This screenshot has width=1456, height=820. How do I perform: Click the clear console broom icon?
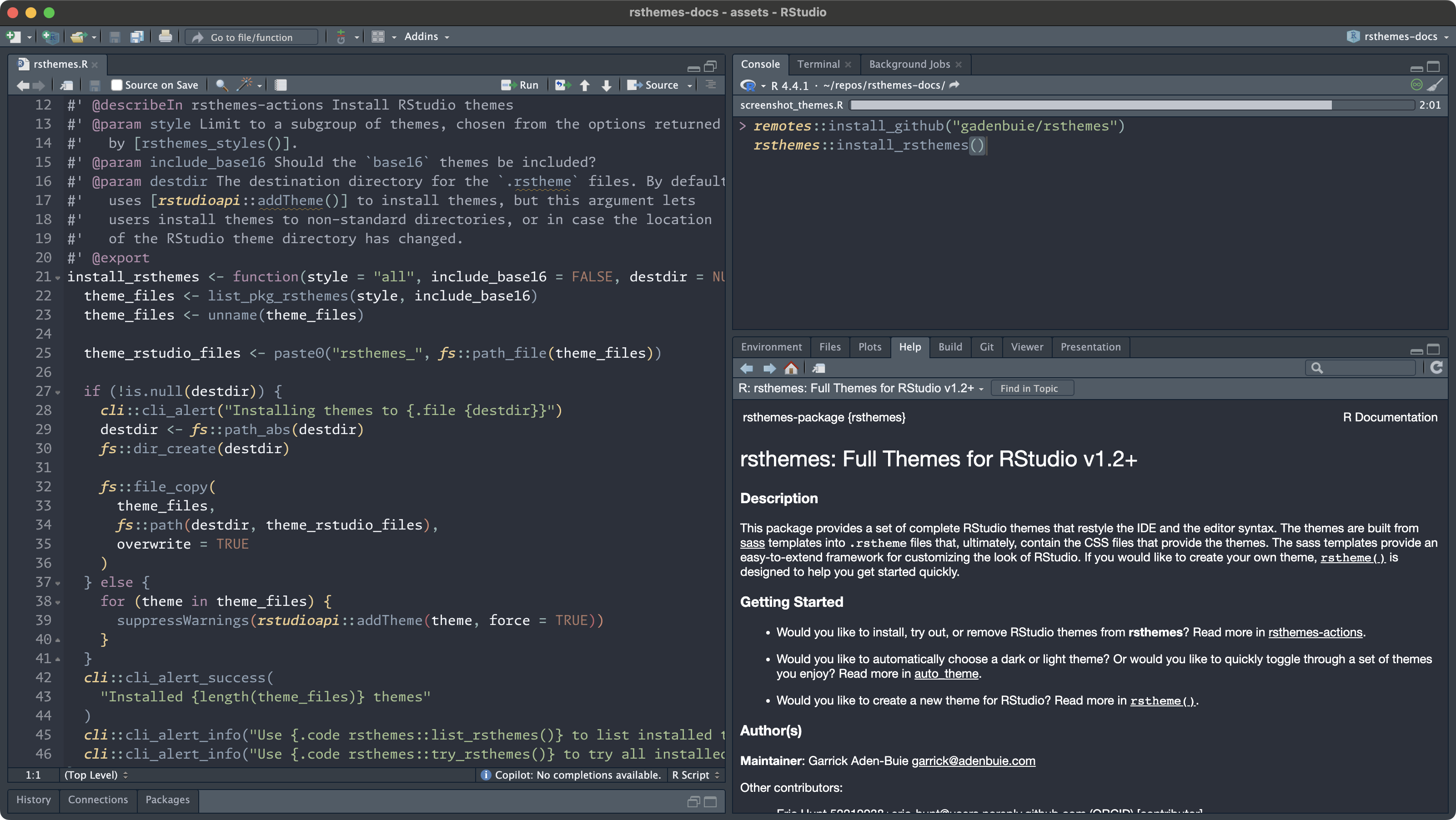(1436, 85)
